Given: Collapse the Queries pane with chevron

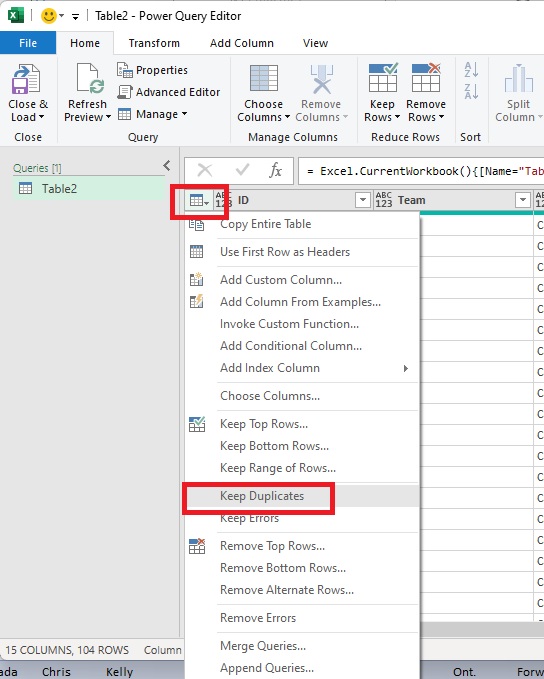Looking at the screenshot, I should (167, 165).
